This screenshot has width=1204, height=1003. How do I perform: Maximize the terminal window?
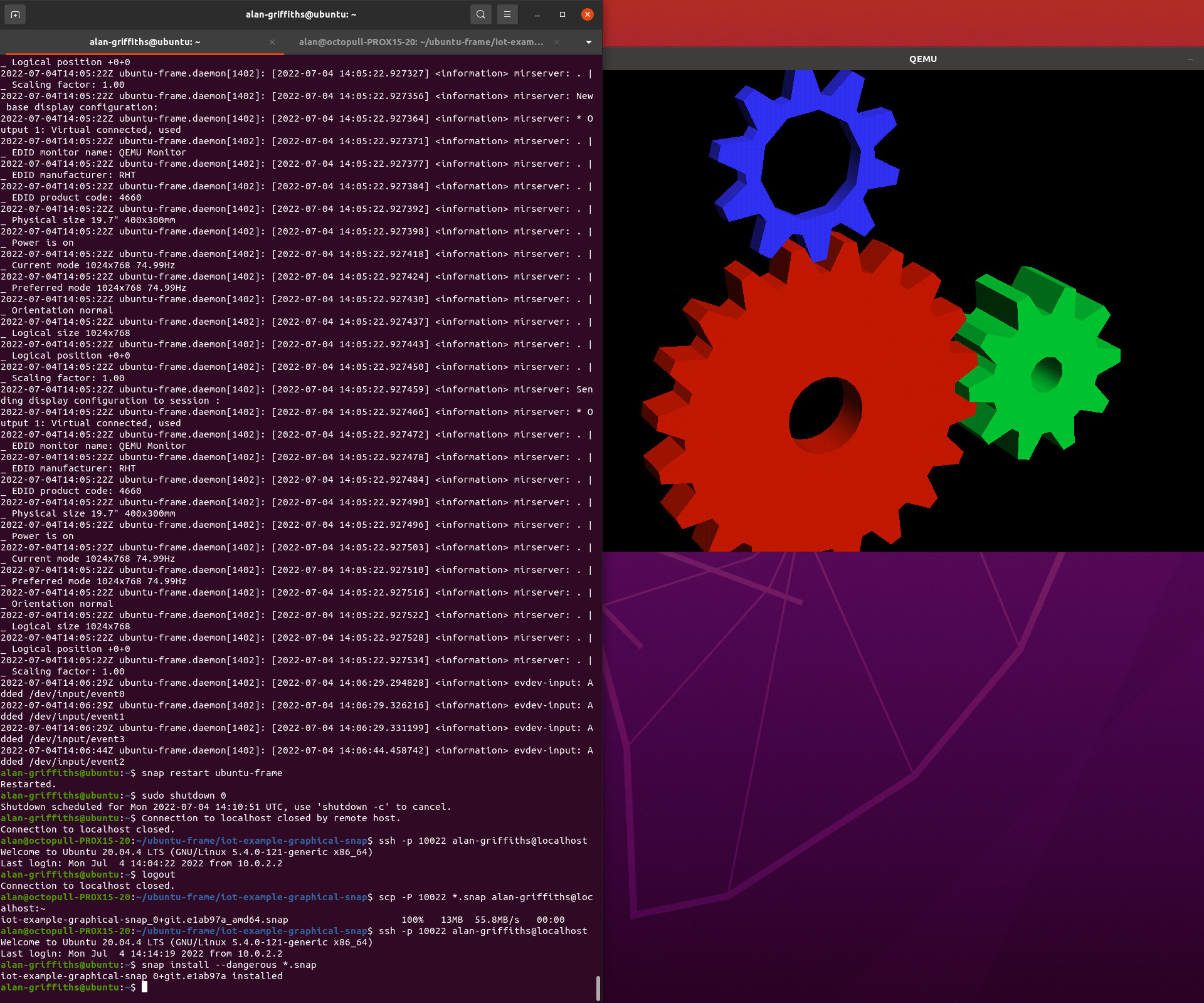[x=561, y=14]
